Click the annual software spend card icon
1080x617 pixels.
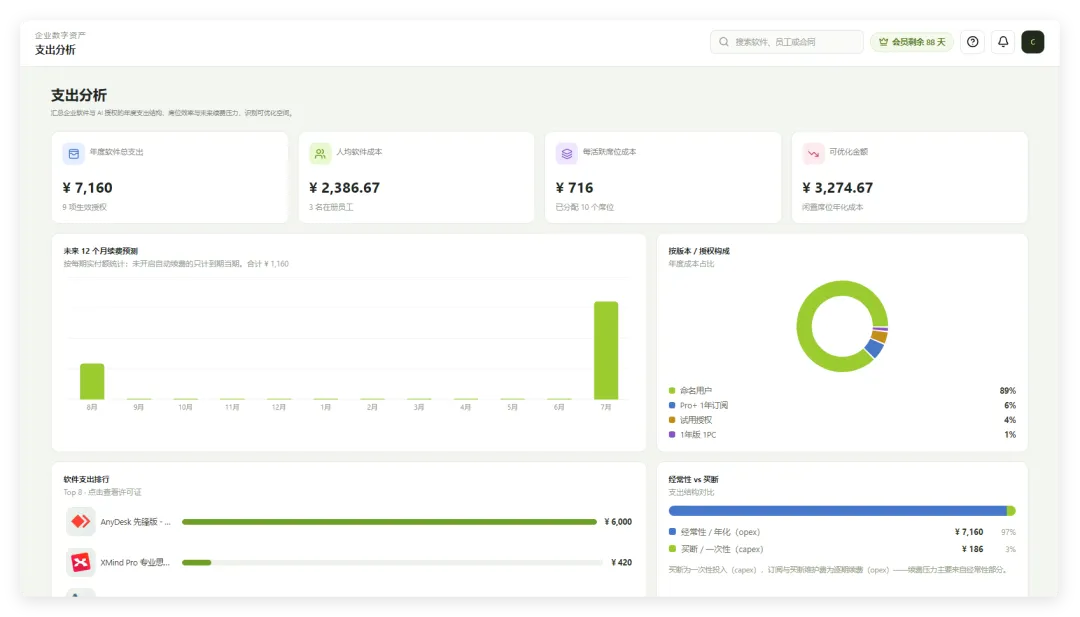[74, 154]
